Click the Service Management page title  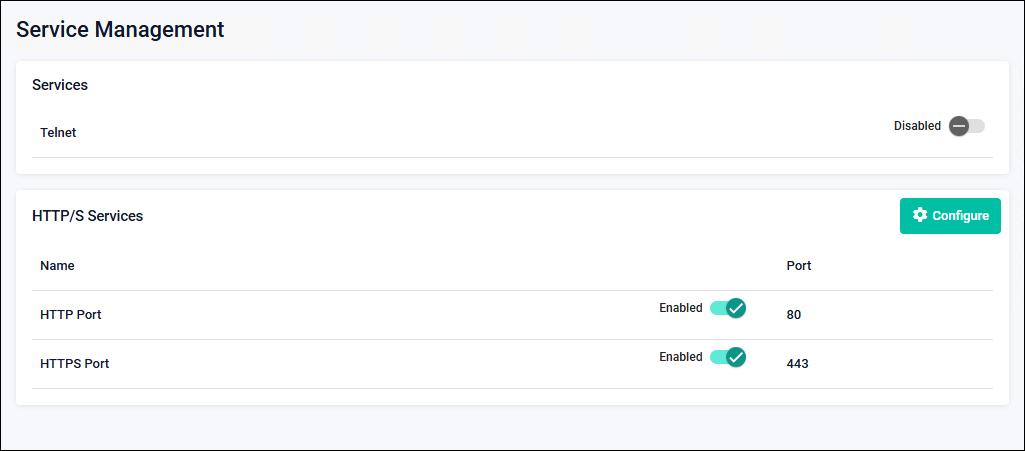coord(120,30)
